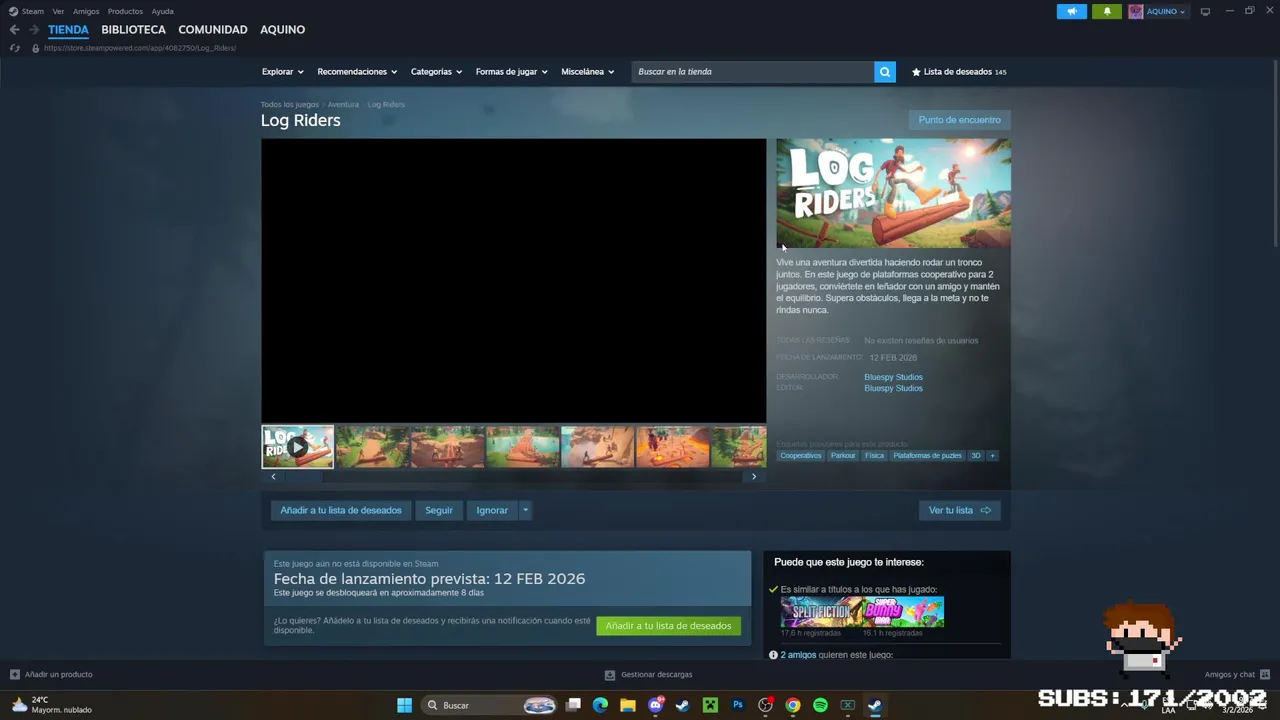Open the Ayuda menu

(162, 12)
